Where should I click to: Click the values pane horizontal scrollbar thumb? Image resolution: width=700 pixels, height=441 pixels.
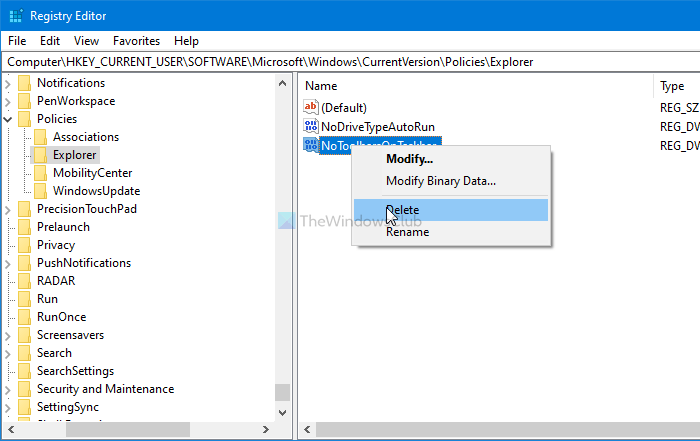(508, 429)
